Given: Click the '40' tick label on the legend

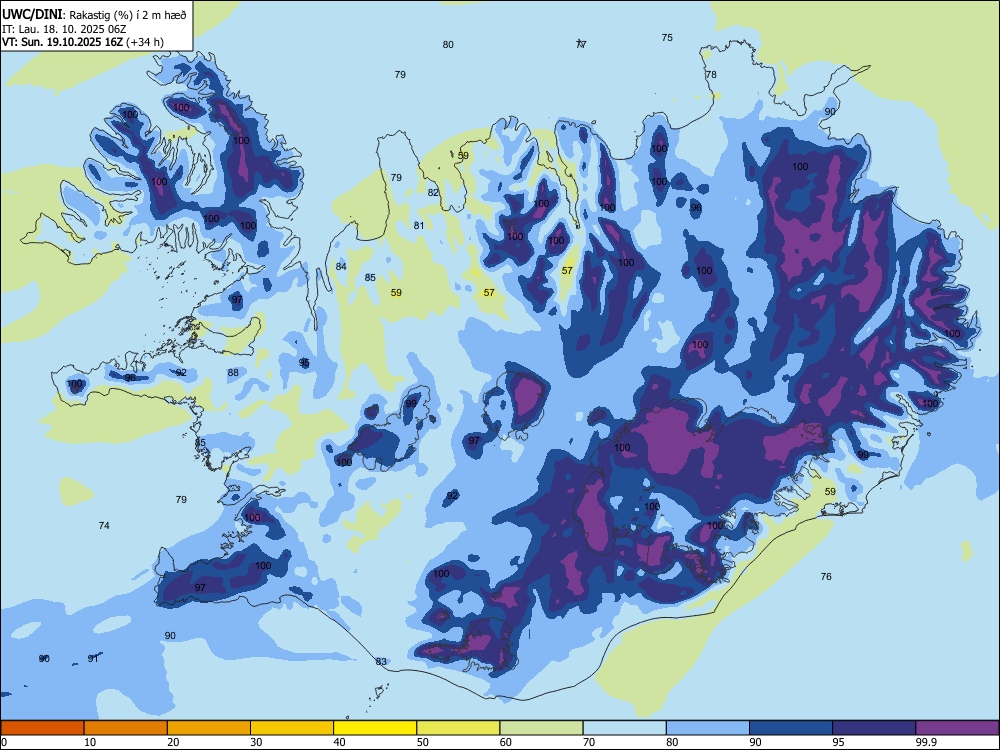Looking at the screenshot, I should coord(340,742).
